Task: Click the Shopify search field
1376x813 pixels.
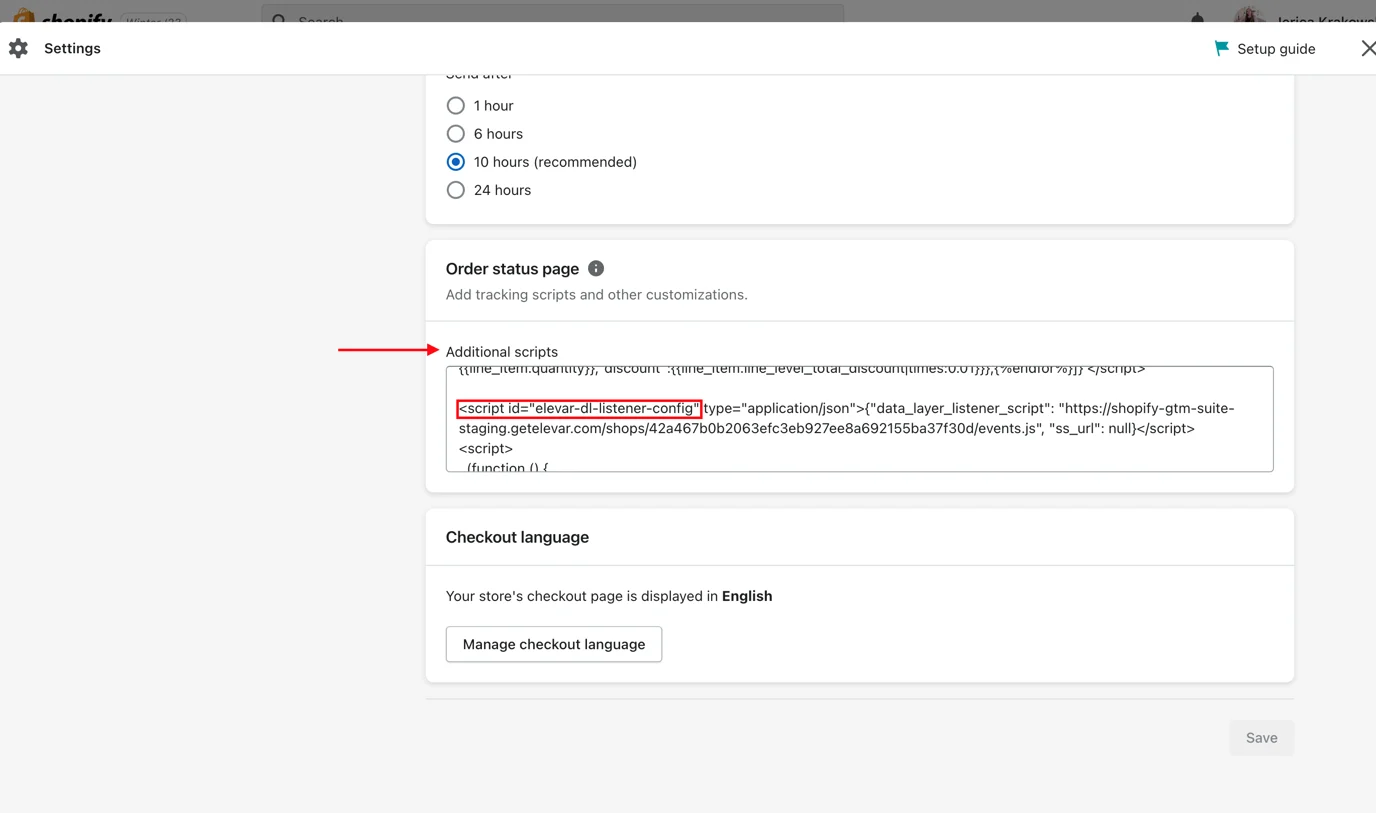Action: point(553,14)
